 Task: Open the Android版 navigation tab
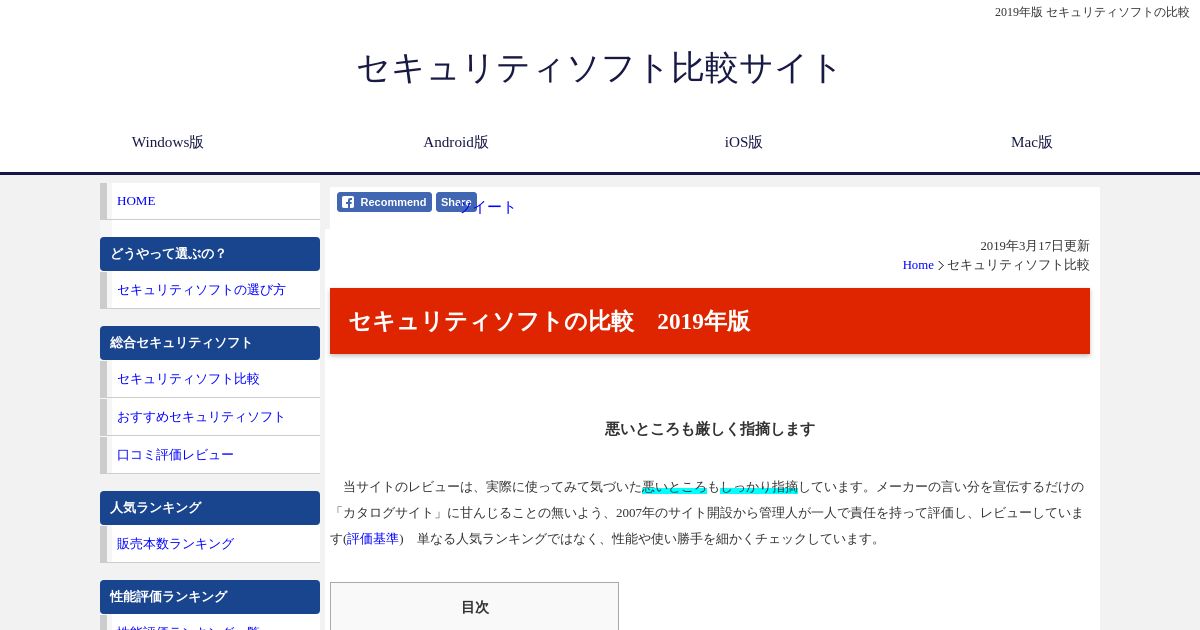(456, 142)
